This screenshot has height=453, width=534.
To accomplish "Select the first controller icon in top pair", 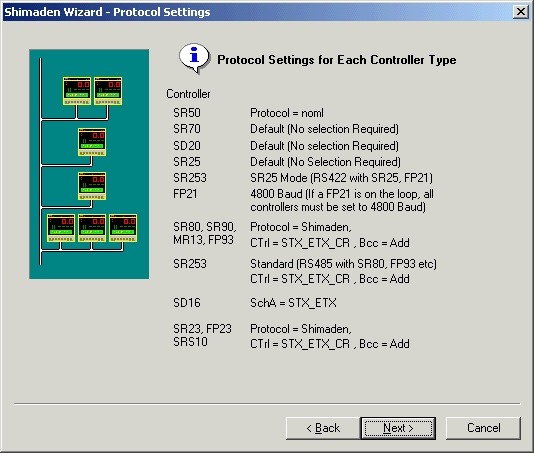I will tap(77, 91).
